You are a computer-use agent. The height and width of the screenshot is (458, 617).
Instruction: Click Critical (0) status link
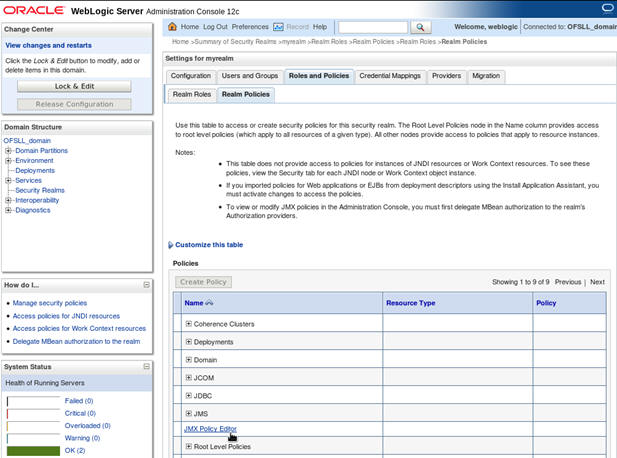click(80, 413)
